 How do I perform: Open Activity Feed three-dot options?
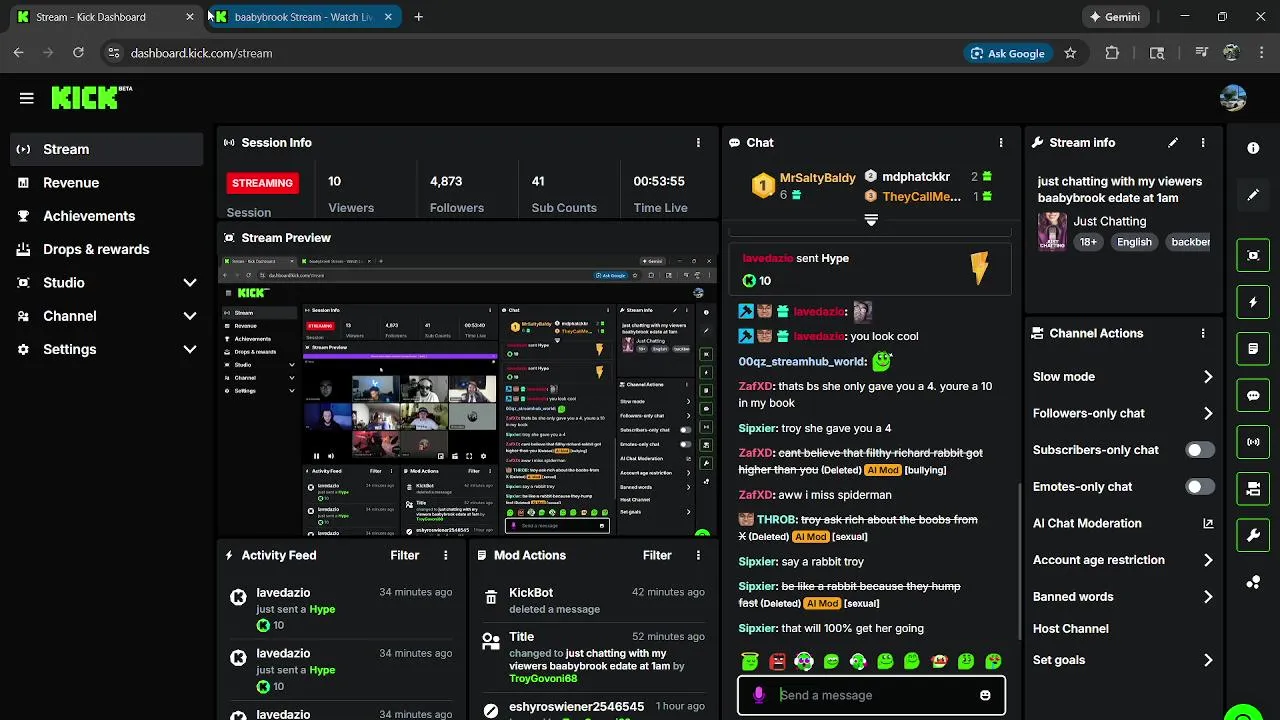[x=446, y=555]
